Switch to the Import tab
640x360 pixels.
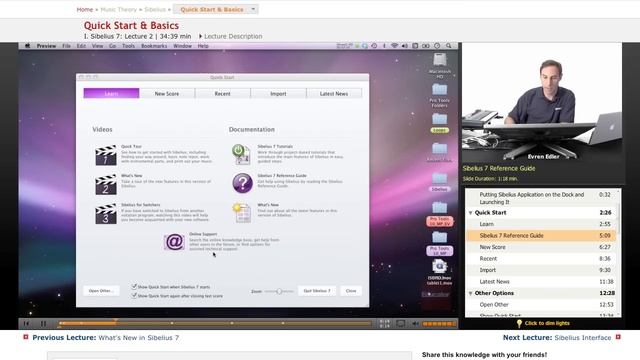[278, 93]
